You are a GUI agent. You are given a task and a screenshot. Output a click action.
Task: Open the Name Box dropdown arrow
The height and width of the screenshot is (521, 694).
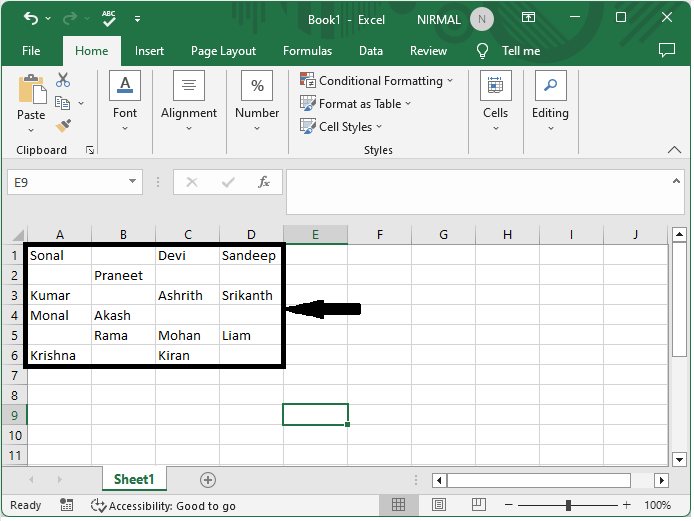(x=132, y=181)
